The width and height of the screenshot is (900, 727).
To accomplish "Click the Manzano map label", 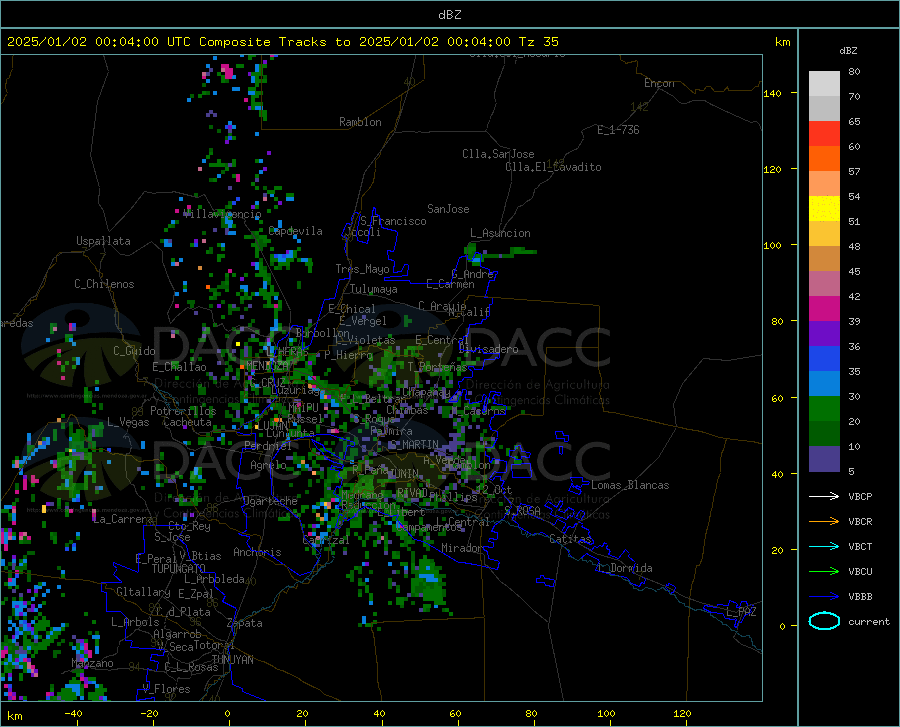I will [92, 663].
